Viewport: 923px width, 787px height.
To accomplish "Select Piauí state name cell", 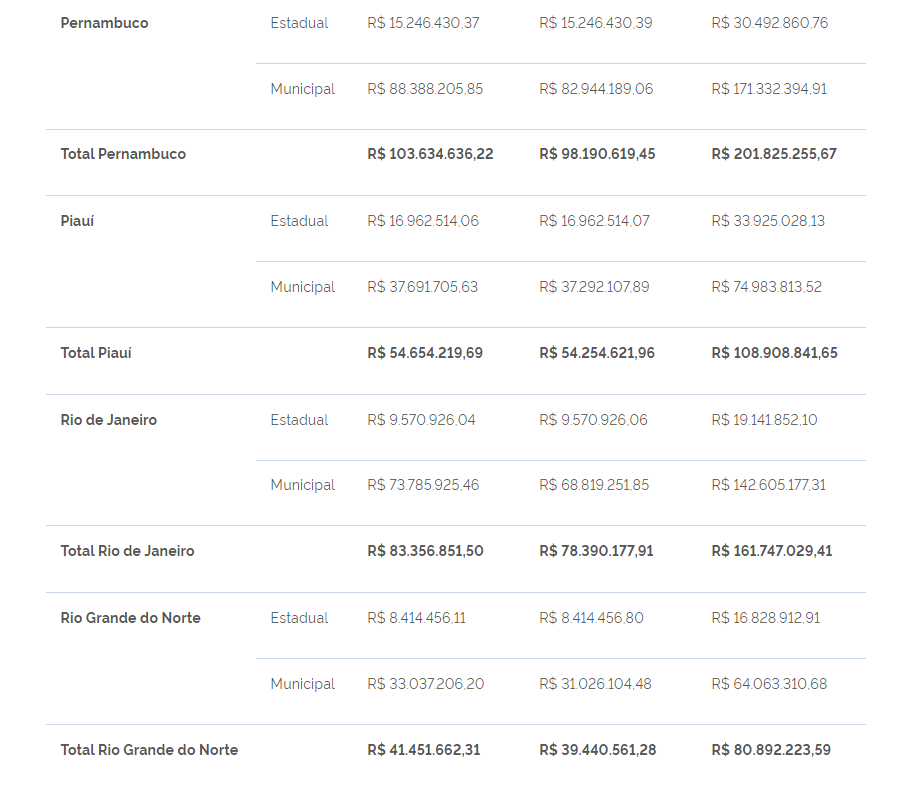I will point(77,221).
